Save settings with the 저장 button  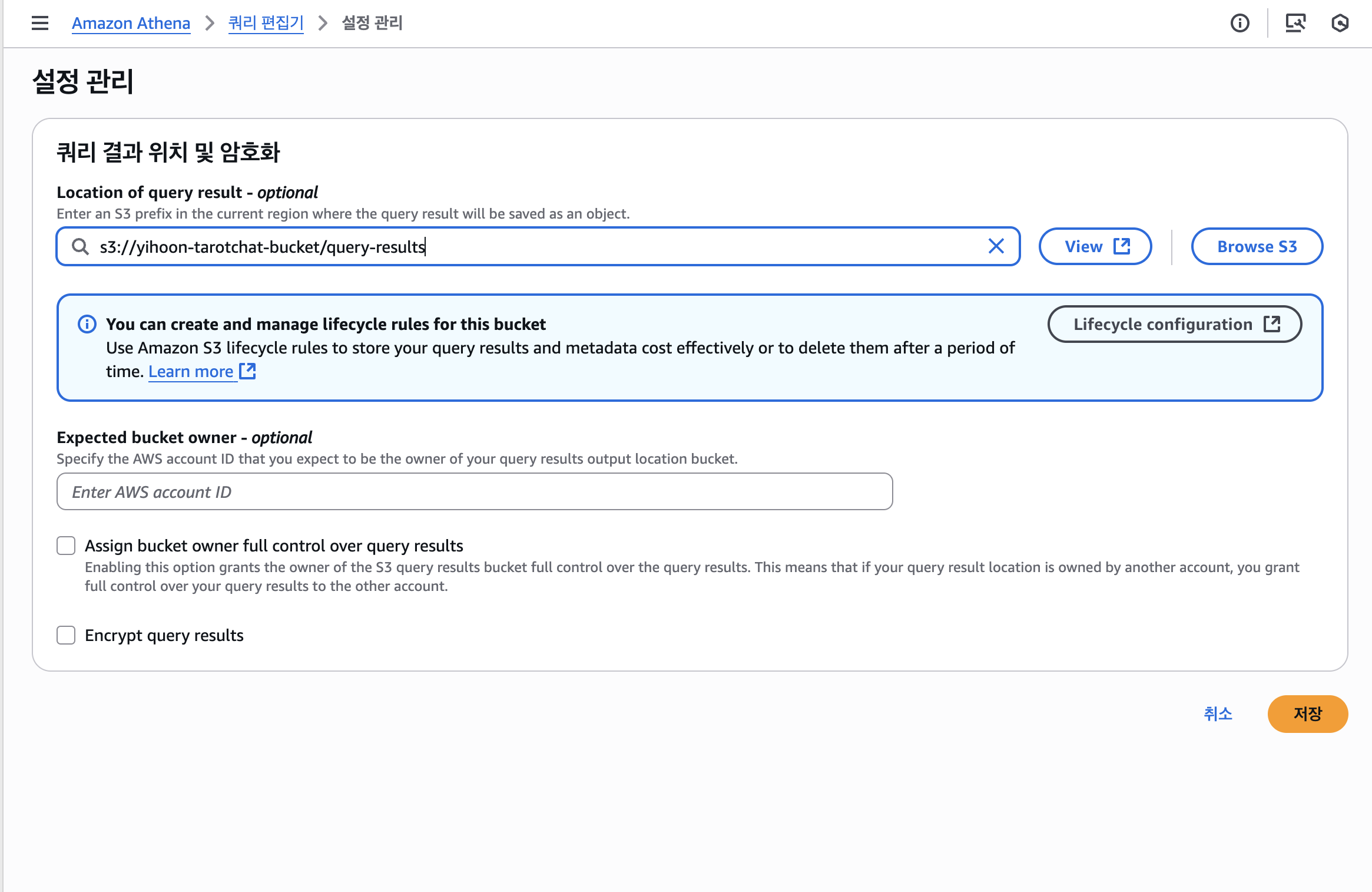tap(1307, 713)
